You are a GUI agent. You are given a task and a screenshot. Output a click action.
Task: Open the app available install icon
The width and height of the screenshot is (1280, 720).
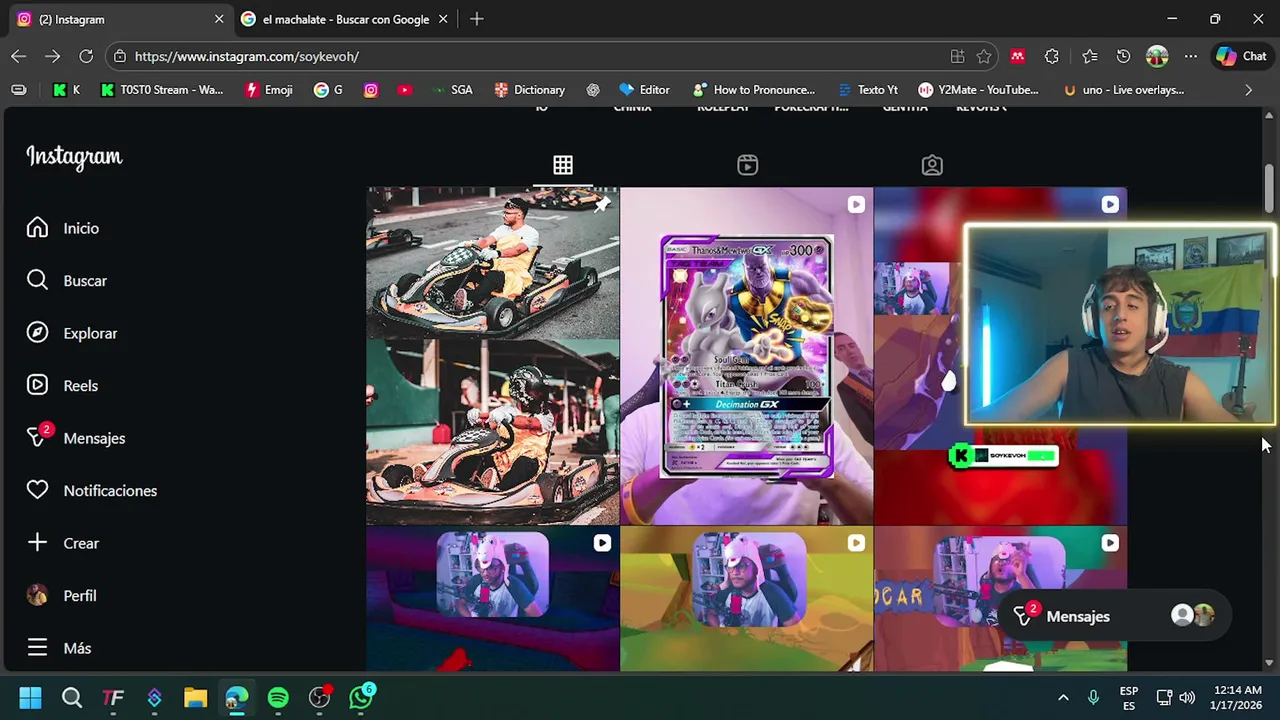coord(957,56)
